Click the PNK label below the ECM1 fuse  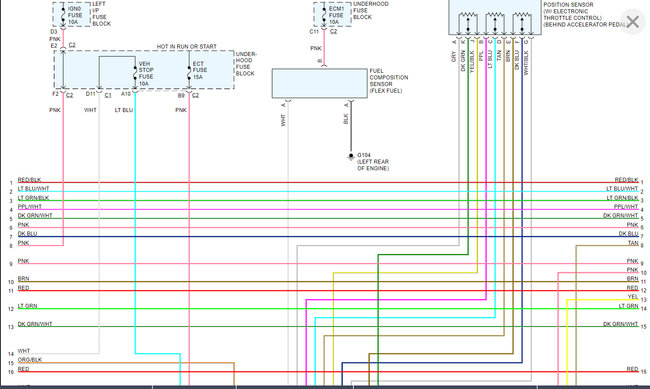pos(316,48)
